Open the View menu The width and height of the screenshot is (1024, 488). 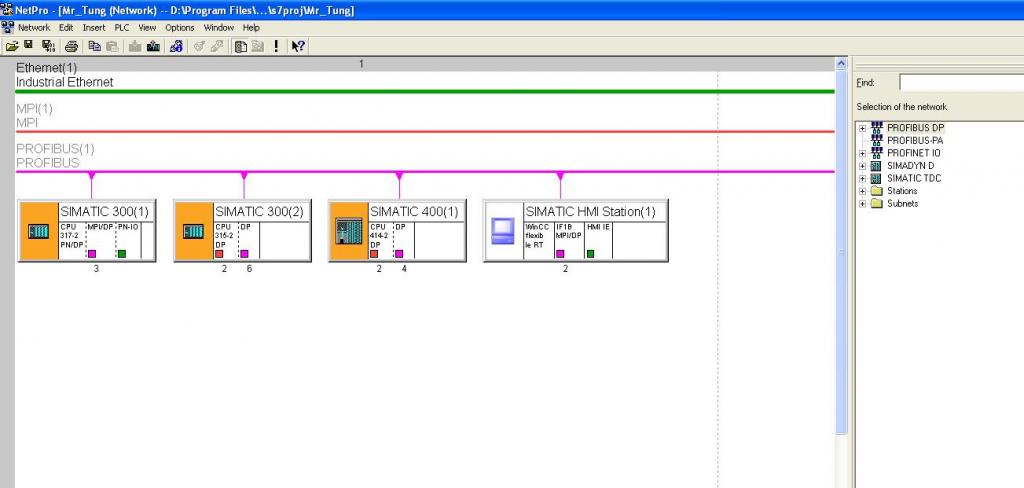tap(148, 27)
